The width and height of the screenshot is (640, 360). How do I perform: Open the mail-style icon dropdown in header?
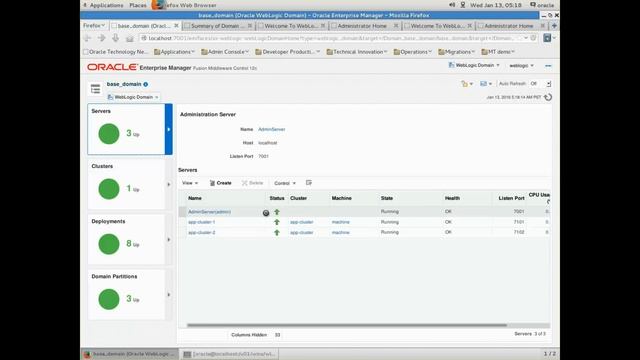pyautogui.click(x=486, y=84)
